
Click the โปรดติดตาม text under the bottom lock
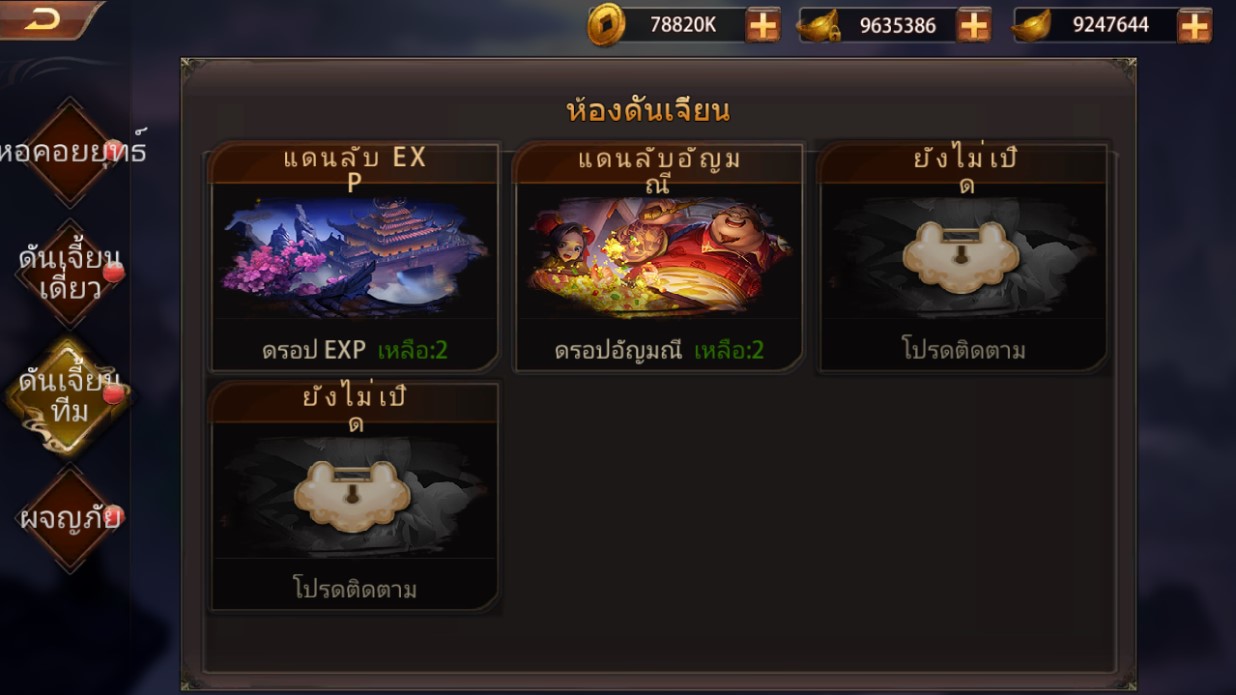(354, 589)
